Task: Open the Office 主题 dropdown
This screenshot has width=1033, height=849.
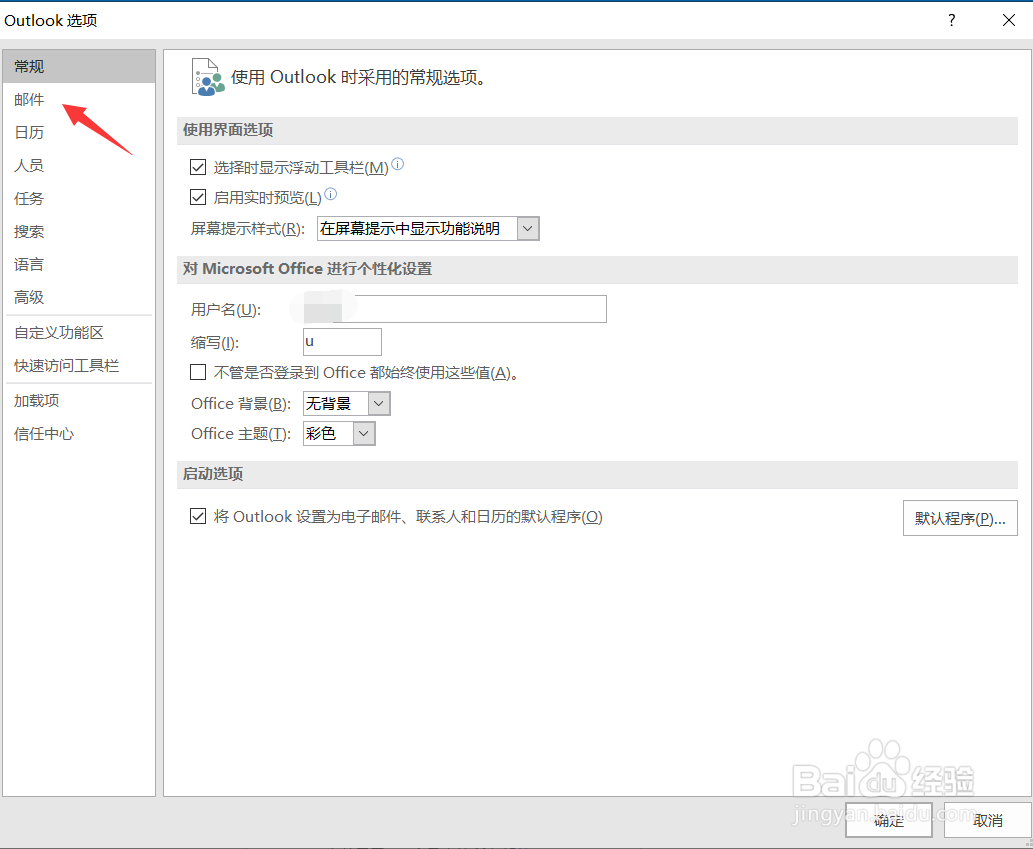Action: [366, 433]
